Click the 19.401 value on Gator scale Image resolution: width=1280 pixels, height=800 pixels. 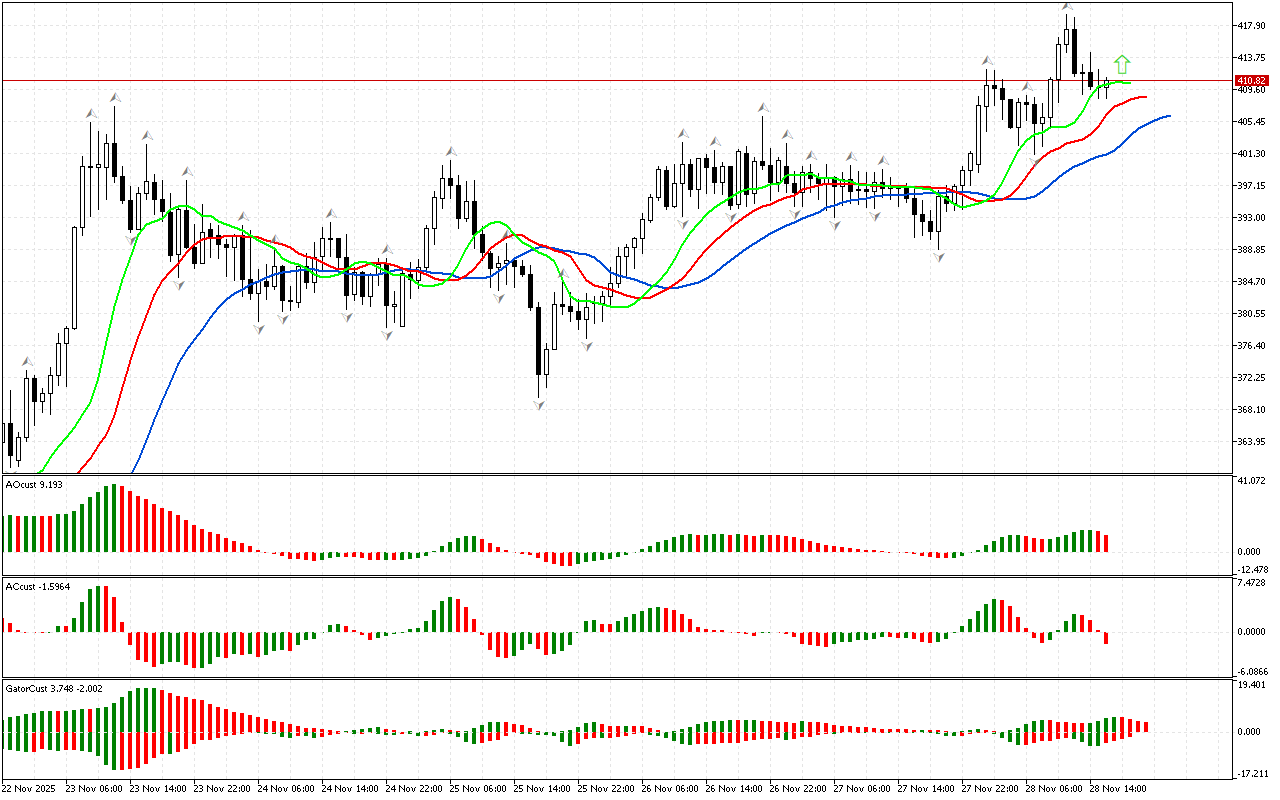tap(1252, 685)
